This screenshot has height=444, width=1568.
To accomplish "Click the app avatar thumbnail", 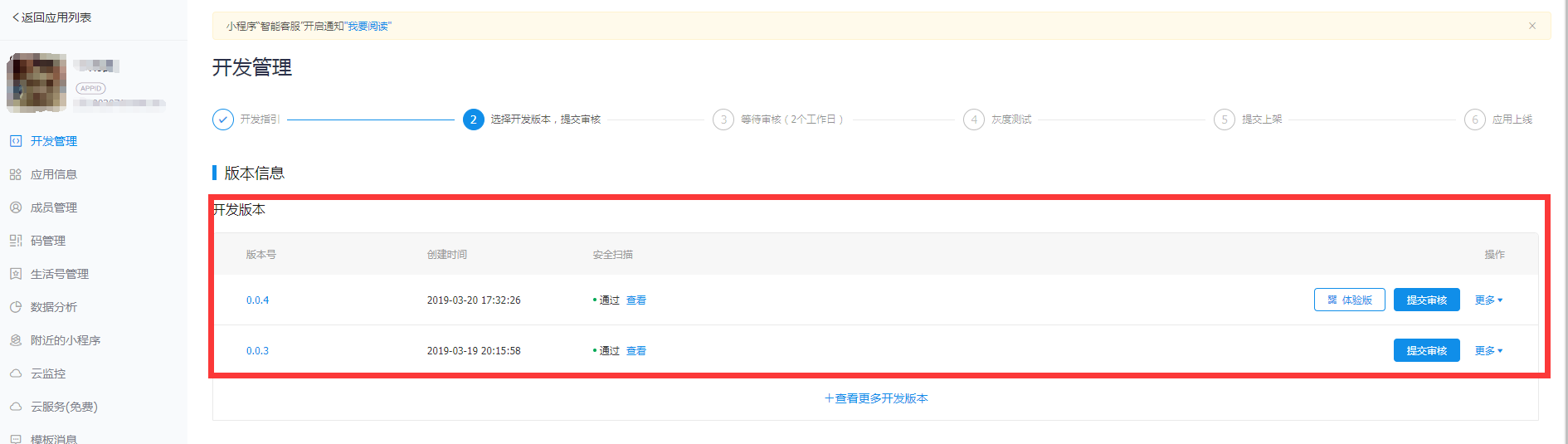I will point(37,82).
